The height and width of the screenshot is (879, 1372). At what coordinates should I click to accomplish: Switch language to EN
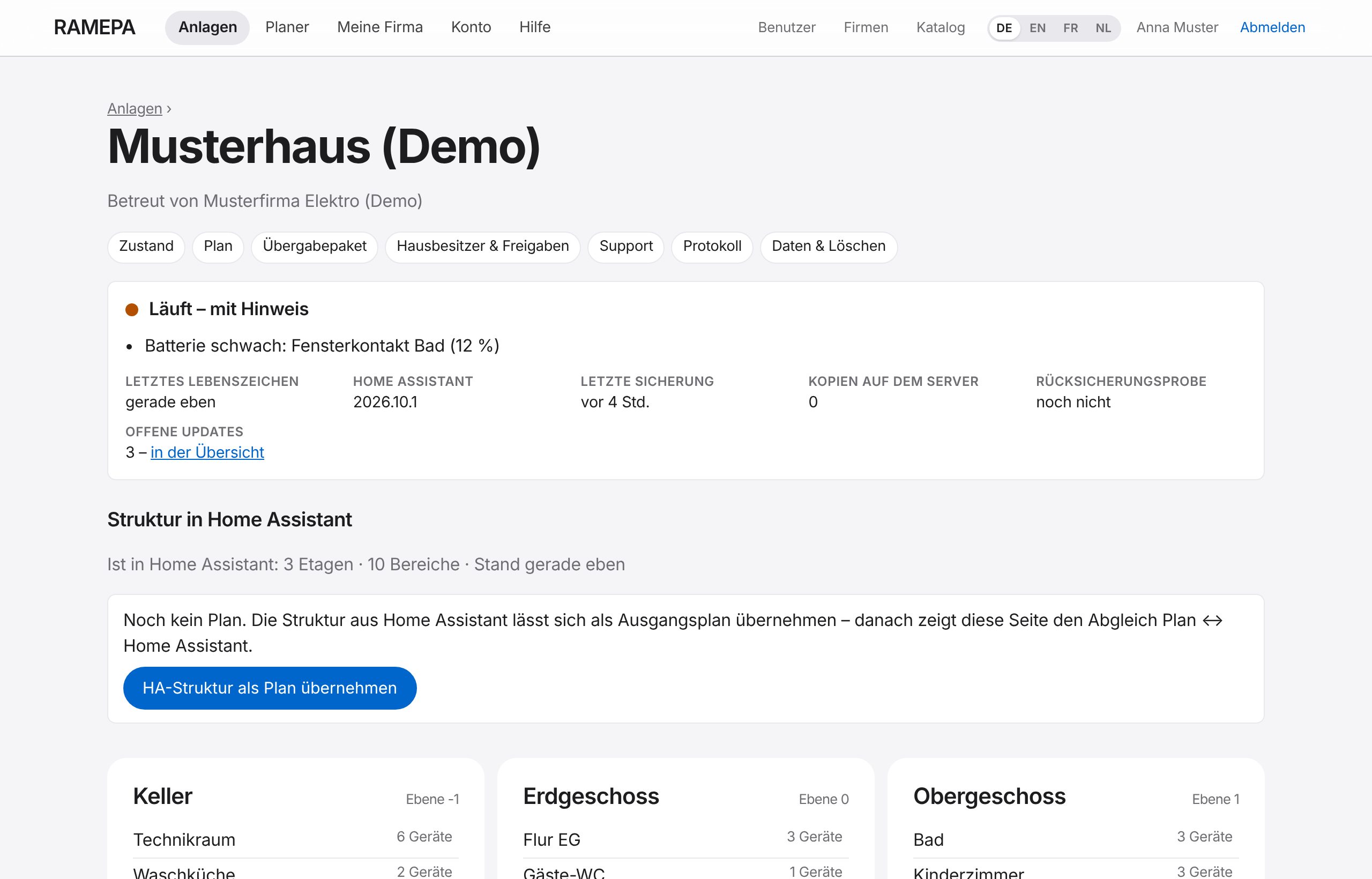(x=1037, y=28)
